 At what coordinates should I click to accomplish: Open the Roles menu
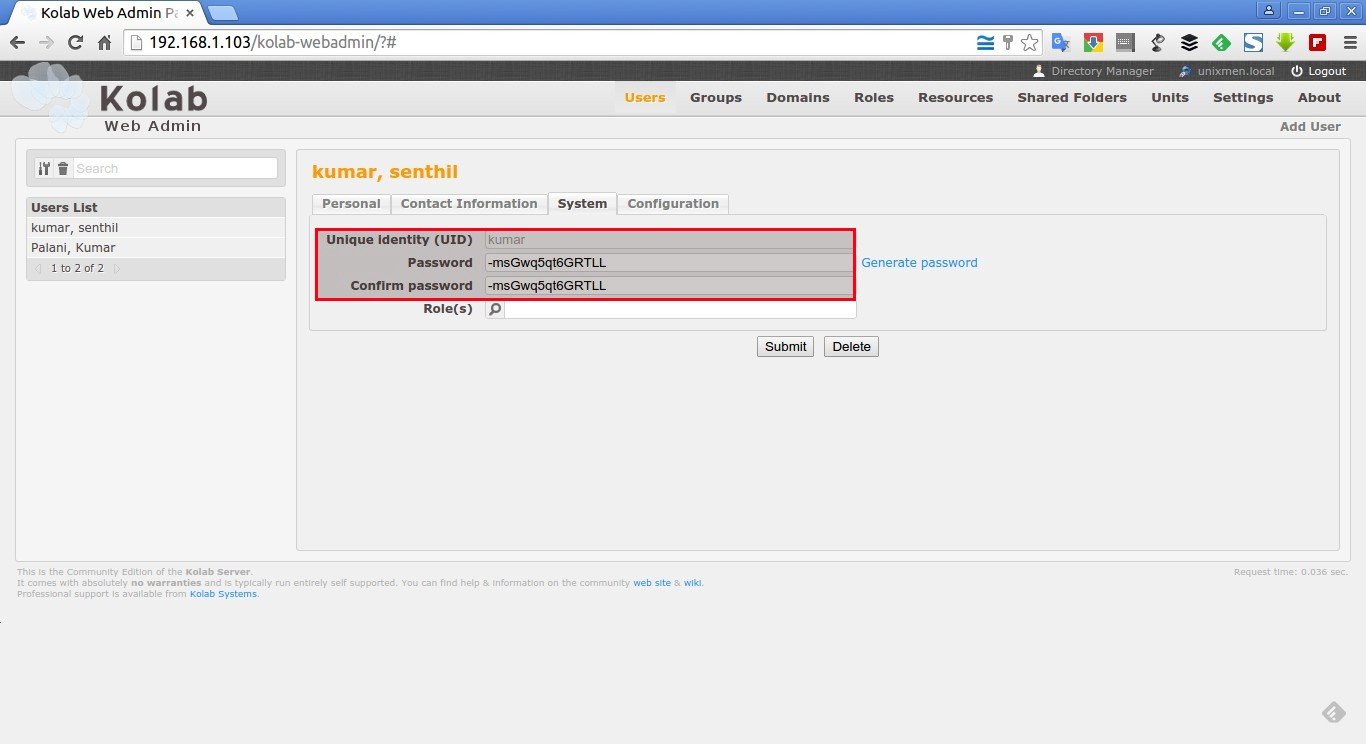click(874, 97)
